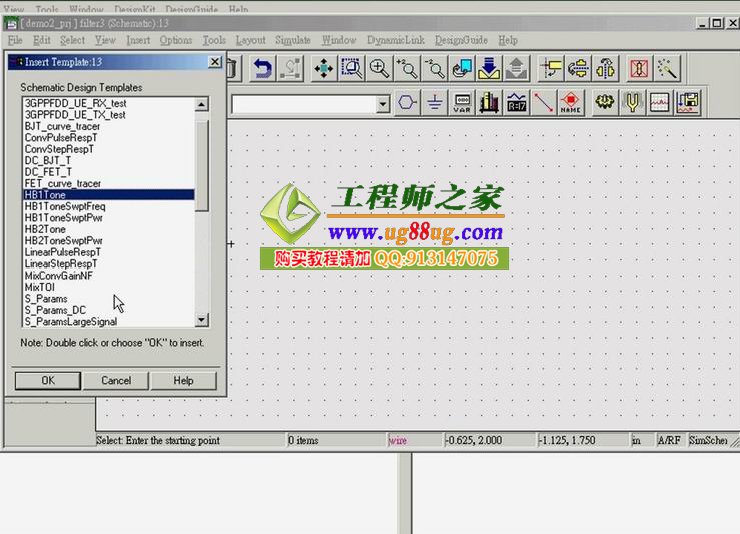
Task: Select S_Params template in list
Action: (46, 299)
